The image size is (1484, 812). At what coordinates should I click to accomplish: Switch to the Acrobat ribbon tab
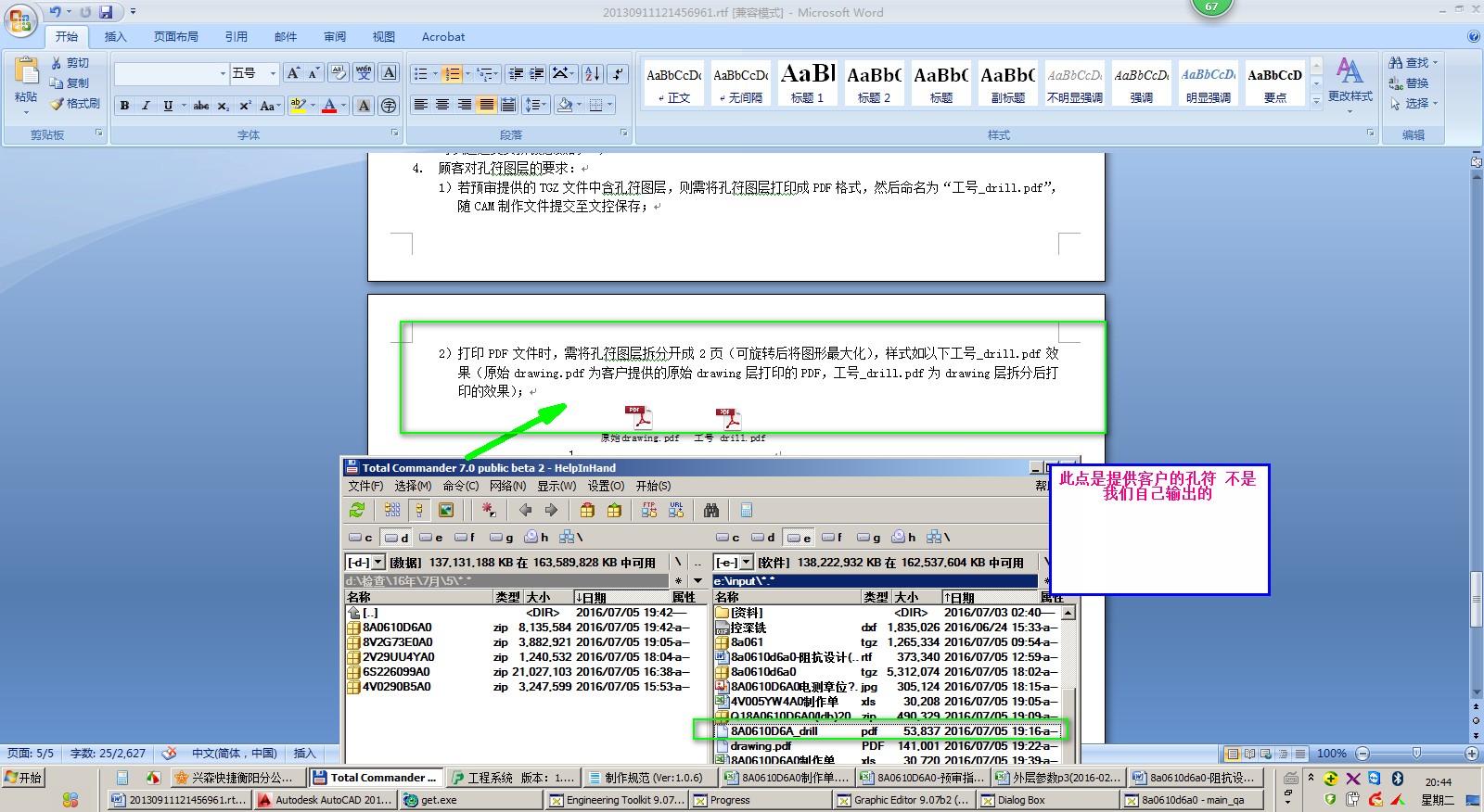(x=443, y=36)
